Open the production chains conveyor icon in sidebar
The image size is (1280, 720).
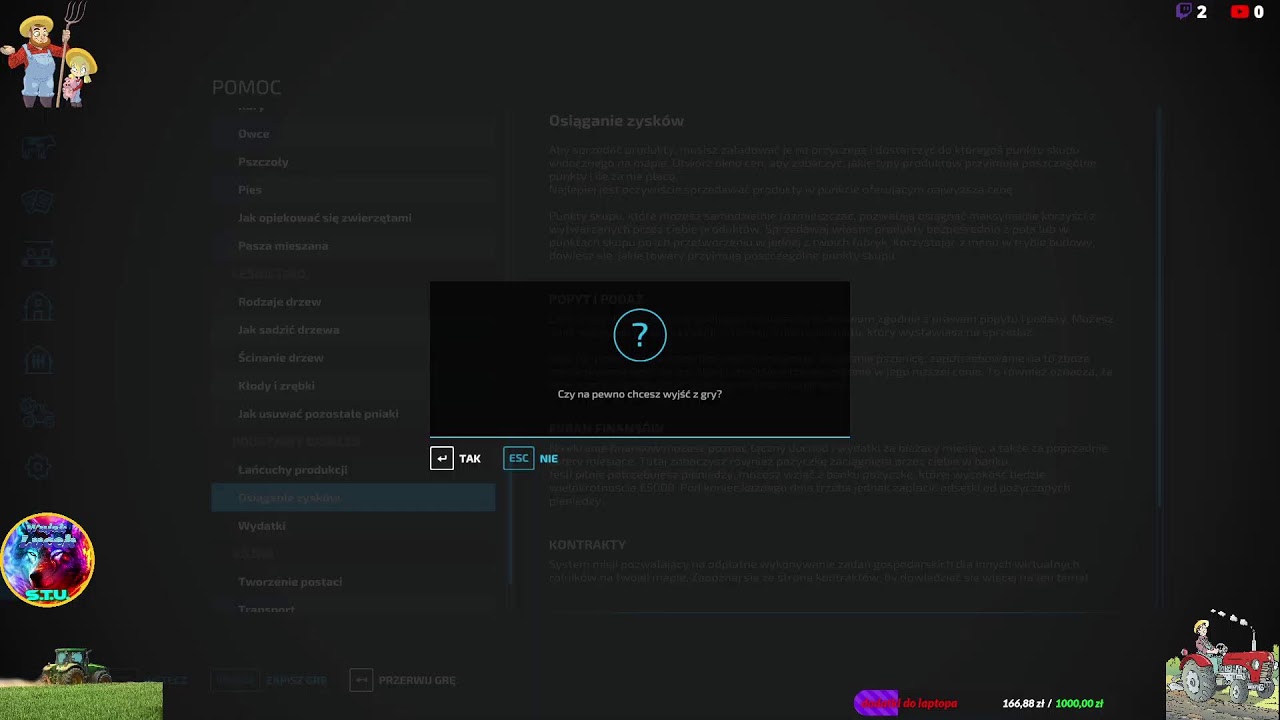point(38,254)
